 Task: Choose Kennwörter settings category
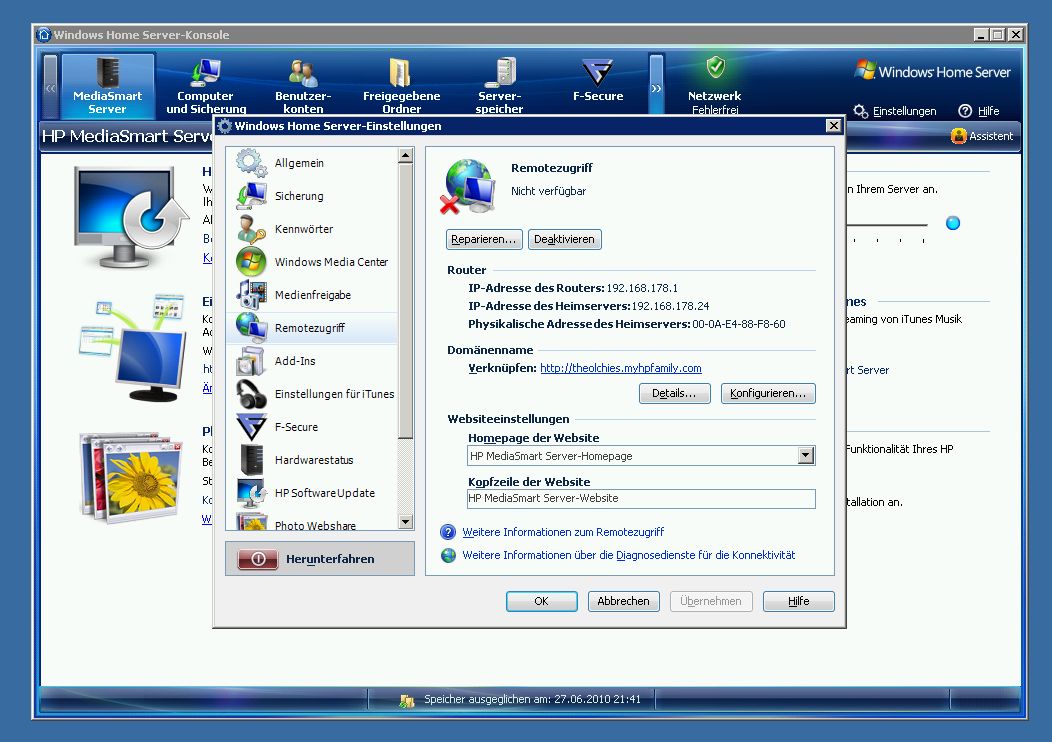pos(312,229)
